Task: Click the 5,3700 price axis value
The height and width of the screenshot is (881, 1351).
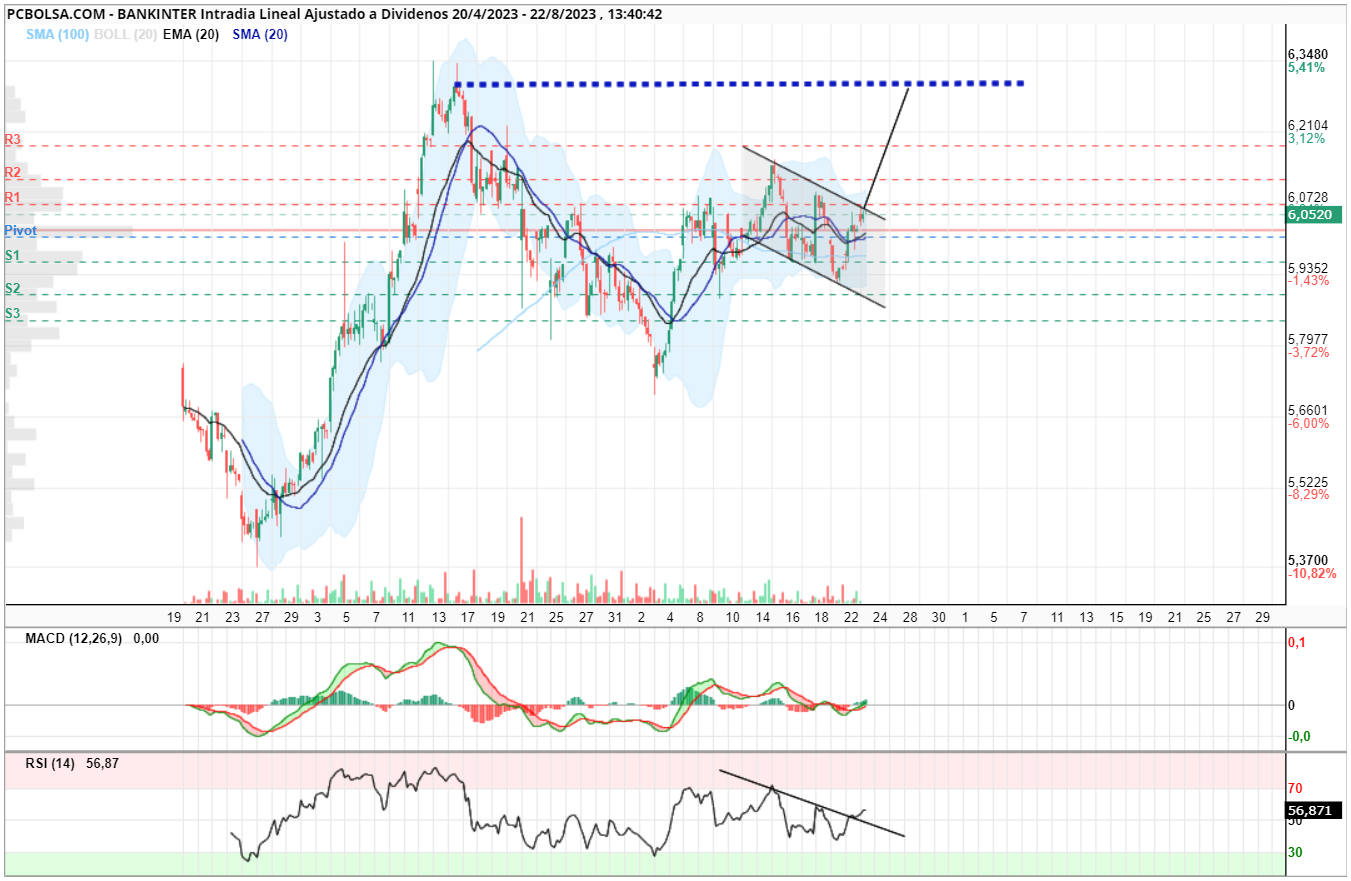Action: point(1309,560)
